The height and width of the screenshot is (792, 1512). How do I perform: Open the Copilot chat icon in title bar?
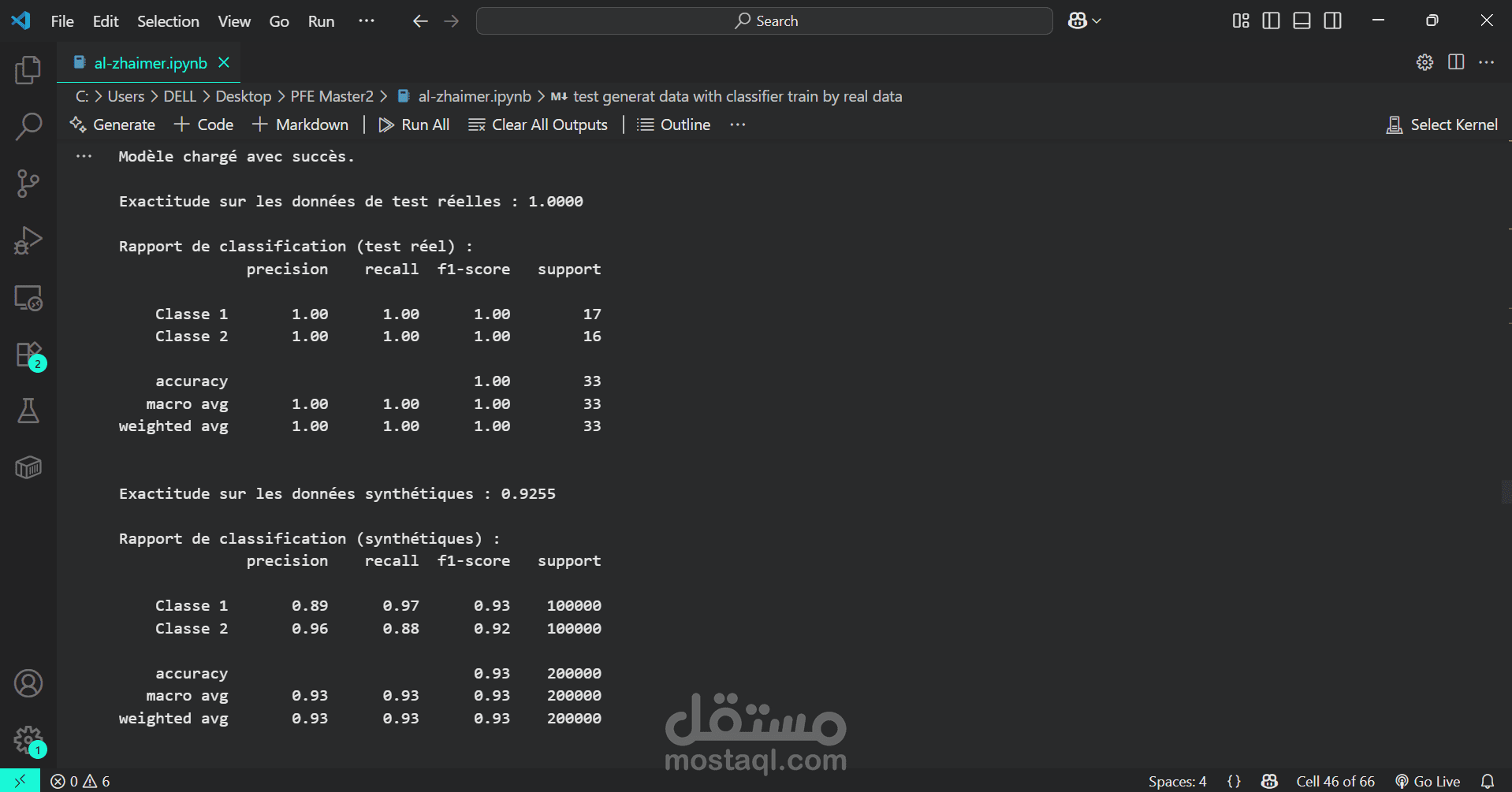pyautogui.click(x=1078, y=21)
